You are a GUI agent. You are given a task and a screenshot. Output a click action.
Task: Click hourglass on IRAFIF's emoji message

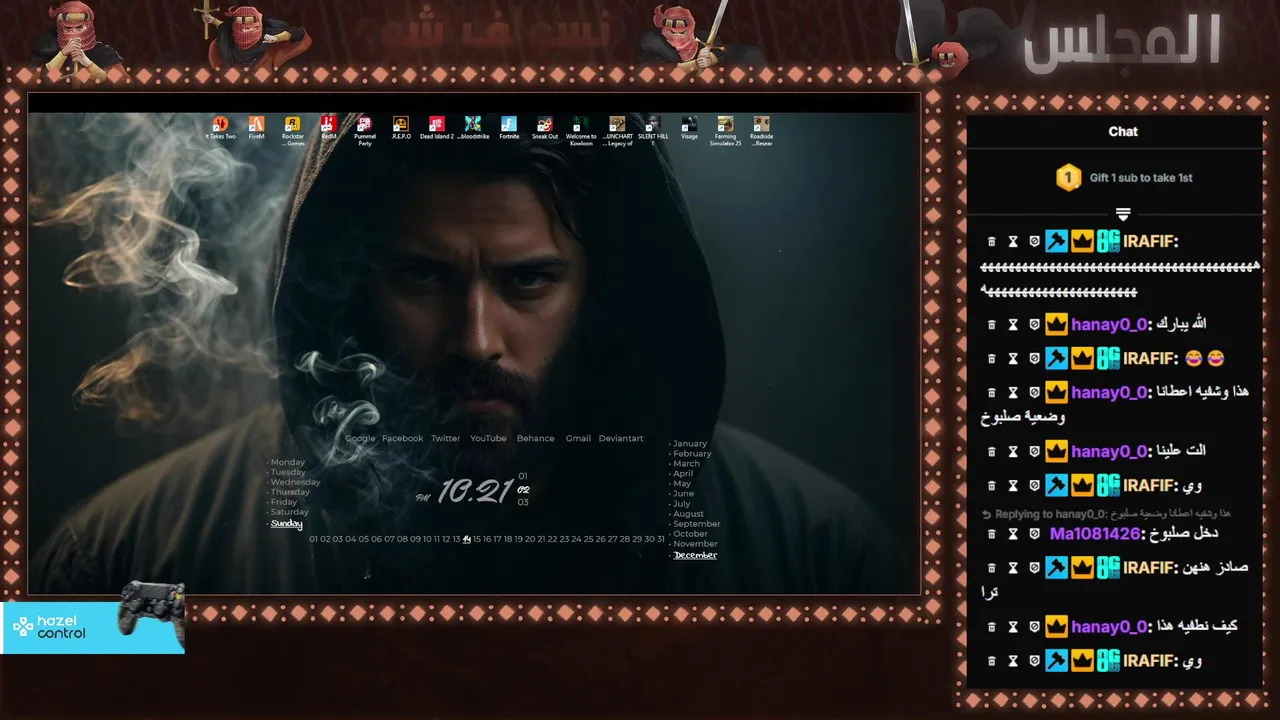(x=1012, y=359)
